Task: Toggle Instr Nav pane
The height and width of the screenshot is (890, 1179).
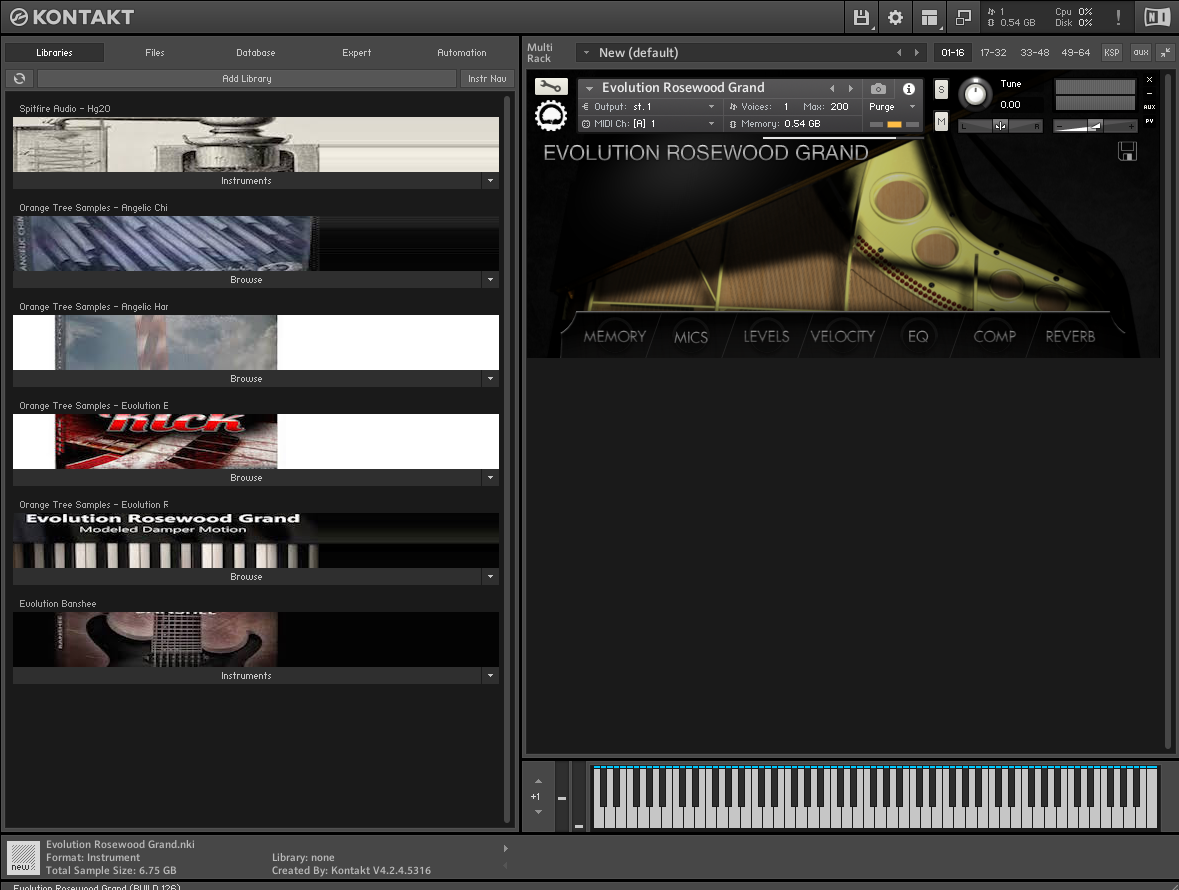Action: tap(487, 78)
